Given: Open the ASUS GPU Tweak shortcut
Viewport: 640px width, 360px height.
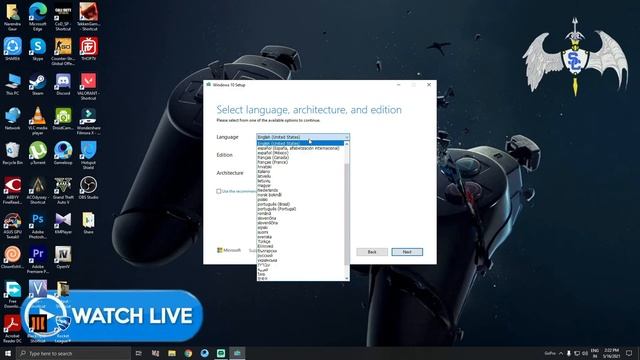Looking at the screenshot, I should click(x=12, y=224).
